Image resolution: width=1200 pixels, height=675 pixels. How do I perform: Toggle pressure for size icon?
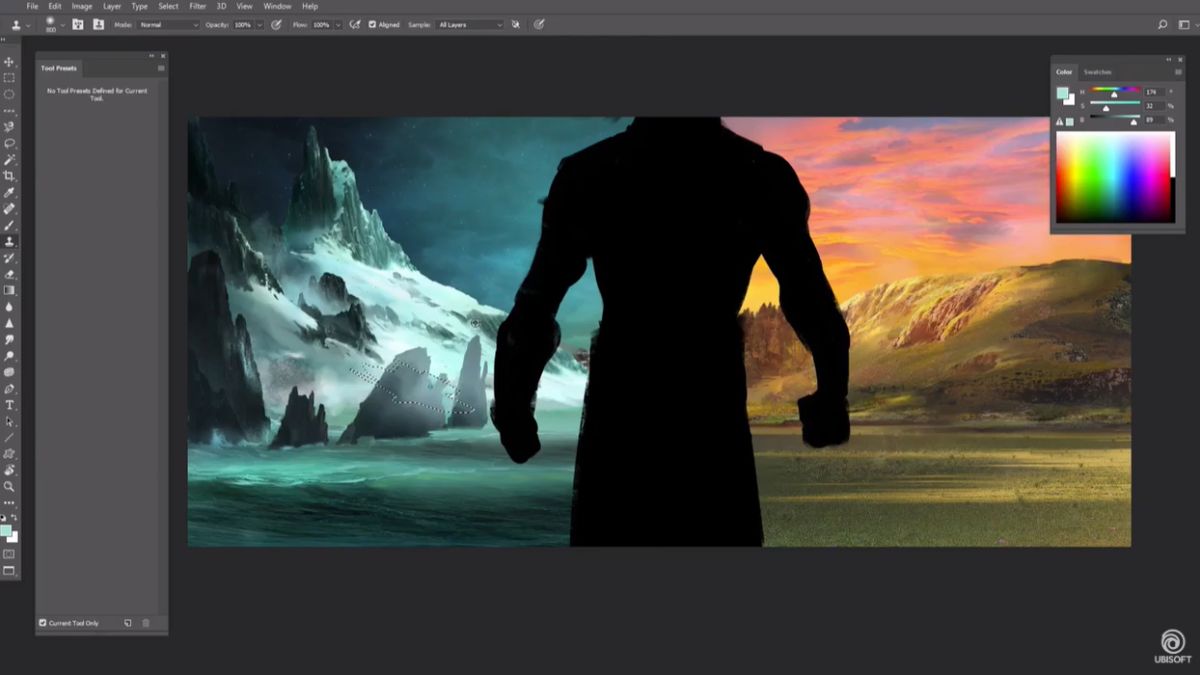[540, 24]
